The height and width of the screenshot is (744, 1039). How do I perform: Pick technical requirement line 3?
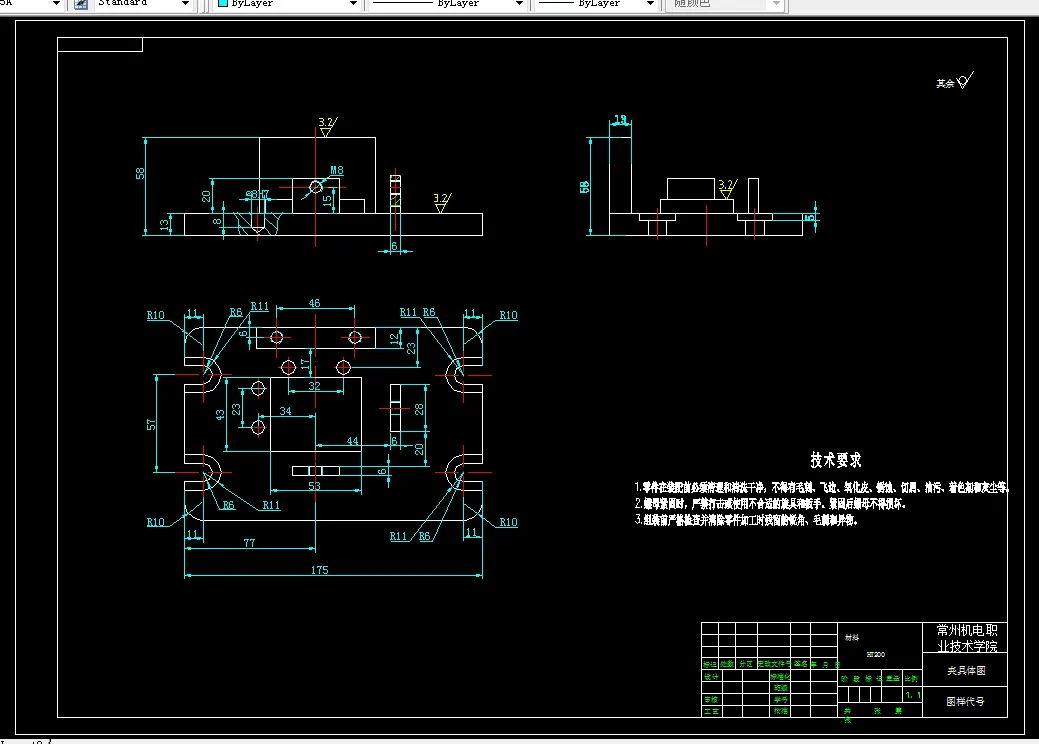[x=746, y=521]
